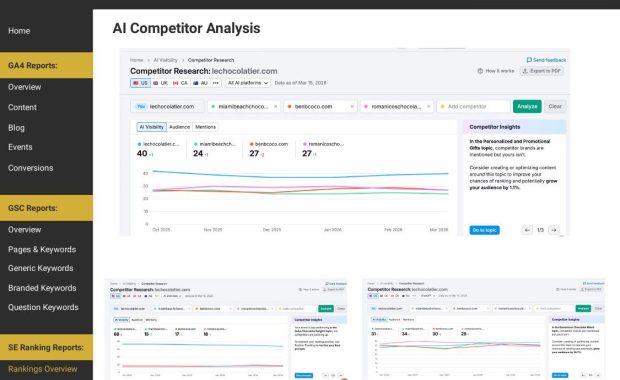Viewport: 620px width, 380px height.
Task: Switch to the Audience tab
Action: (x=180, y=127)
